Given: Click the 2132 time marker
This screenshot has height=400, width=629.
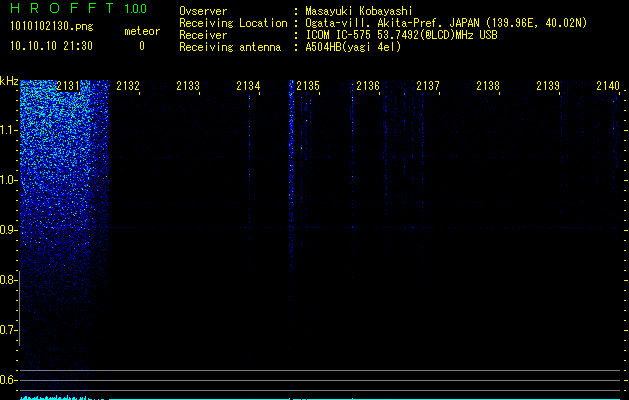Looking at the screenshot, I should tap(128, 86).
